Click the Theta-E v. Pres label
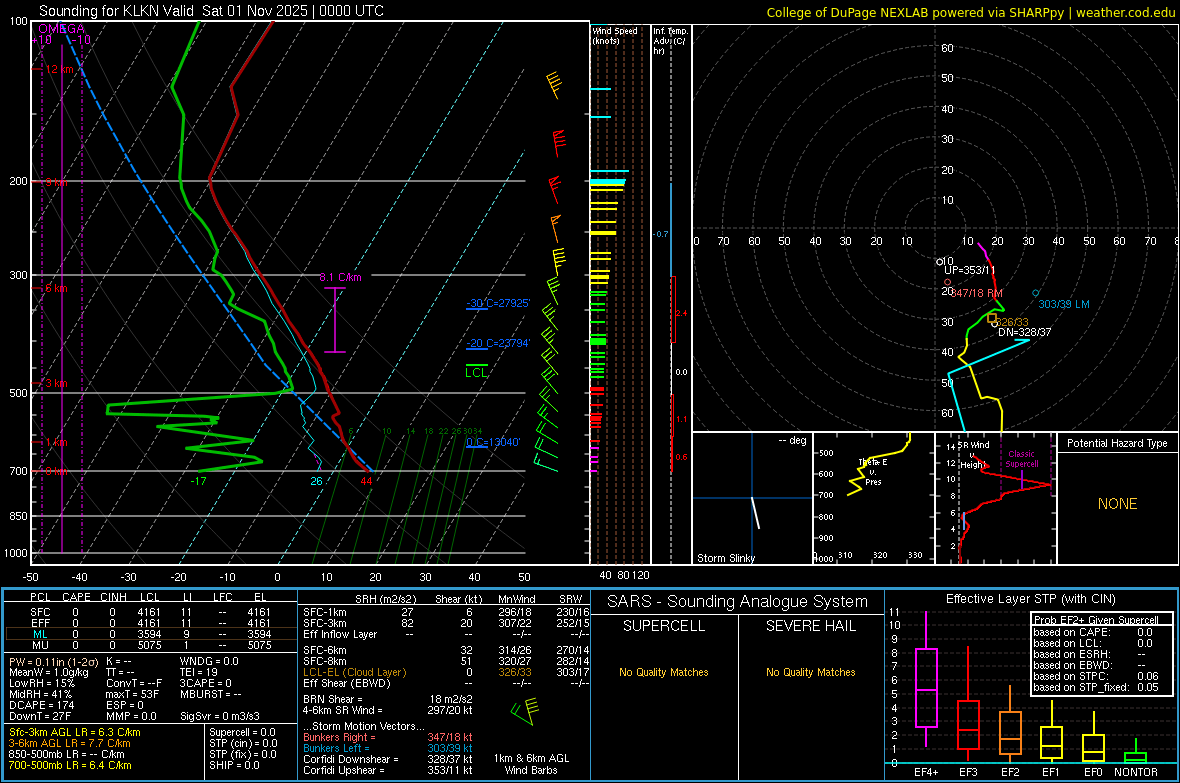This screenshot has width=1180, height=783. 873,472
